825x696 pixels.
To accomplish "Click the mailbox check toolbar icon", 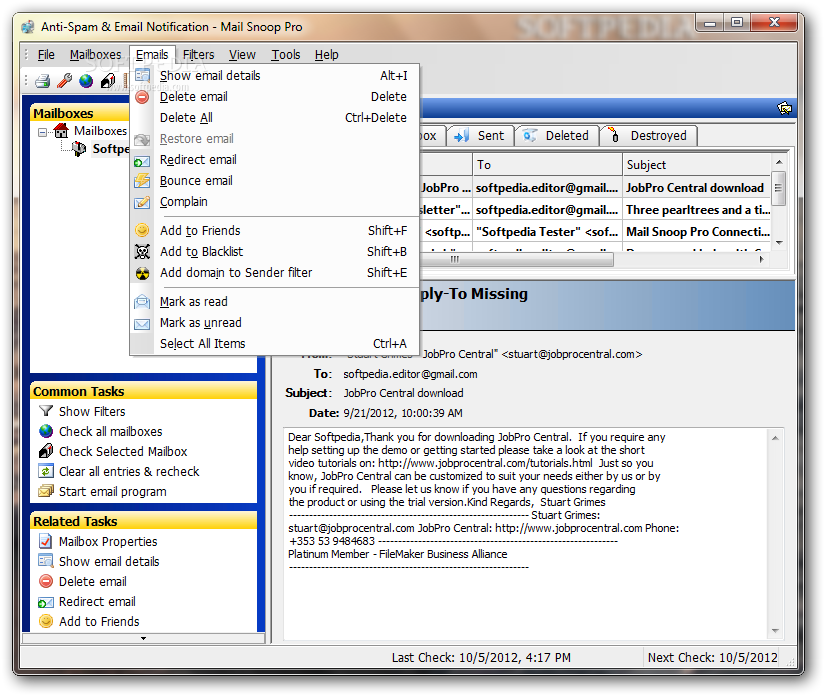I will point(108,81).
